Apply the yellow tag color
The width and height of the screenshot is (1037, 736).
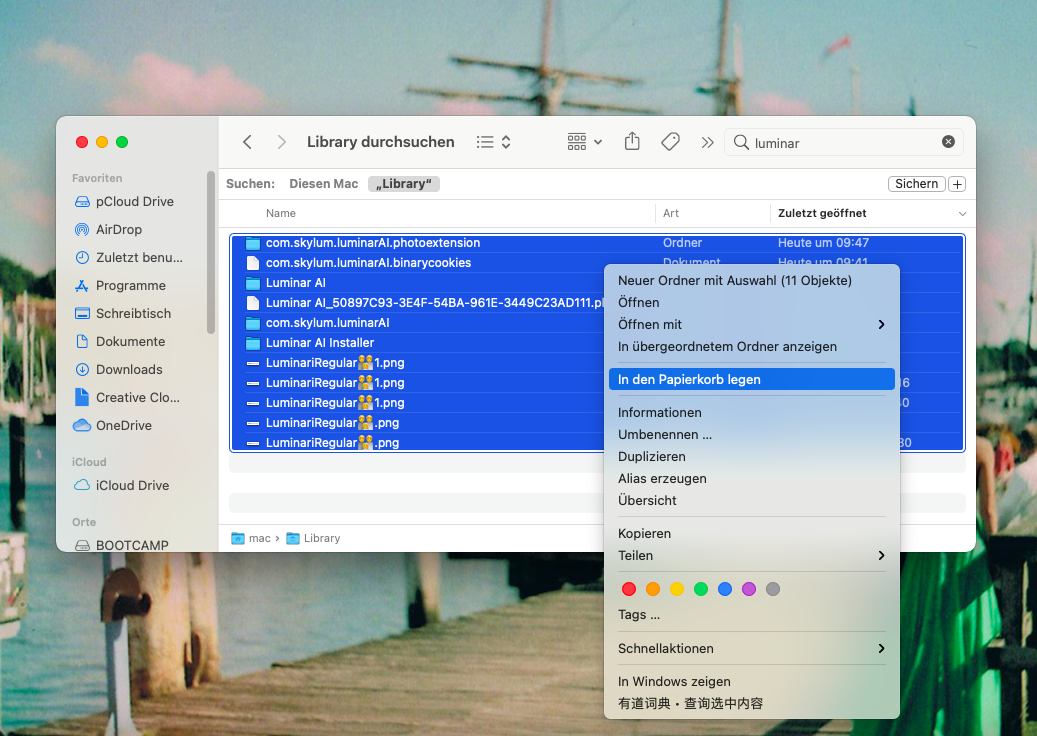pyautogui.click(x=677, y=589)
